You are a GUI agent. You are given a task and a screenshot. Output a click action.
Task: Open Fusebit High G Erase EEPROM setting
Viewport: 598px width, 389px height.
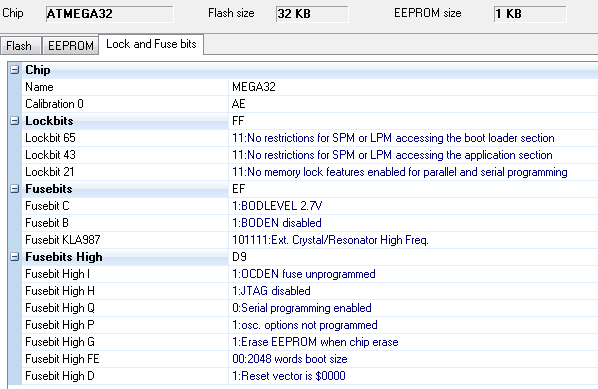(x=315, y=342)
